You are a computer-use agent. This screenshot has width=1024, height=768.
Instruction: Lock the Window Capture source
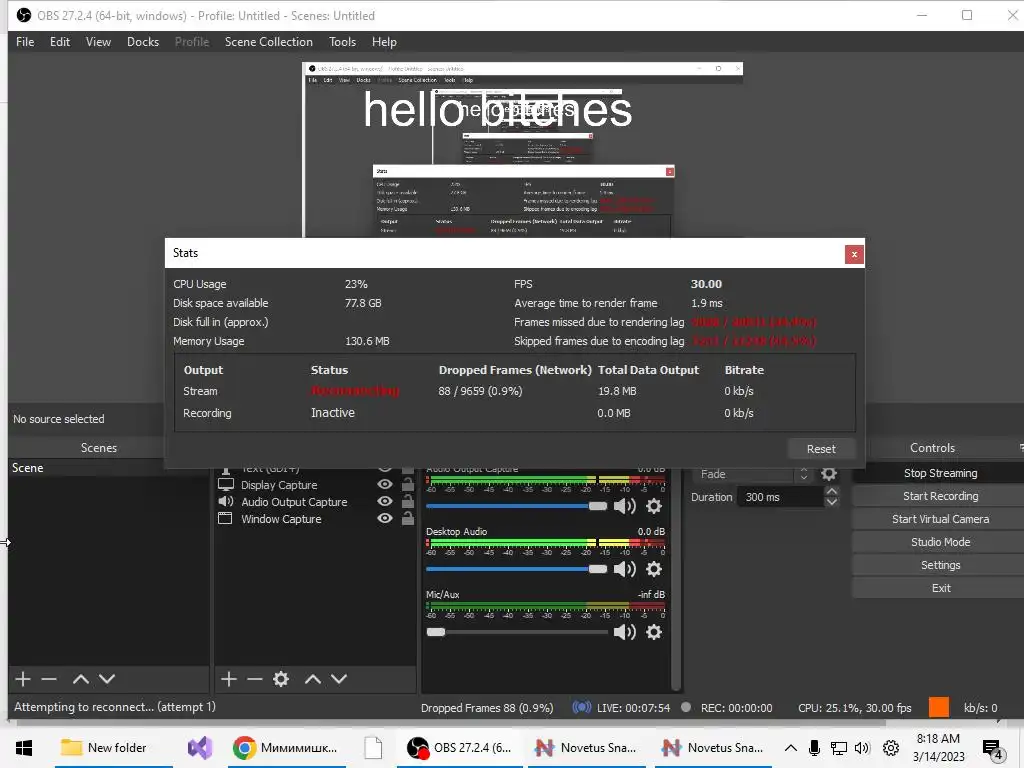(408, 518)
